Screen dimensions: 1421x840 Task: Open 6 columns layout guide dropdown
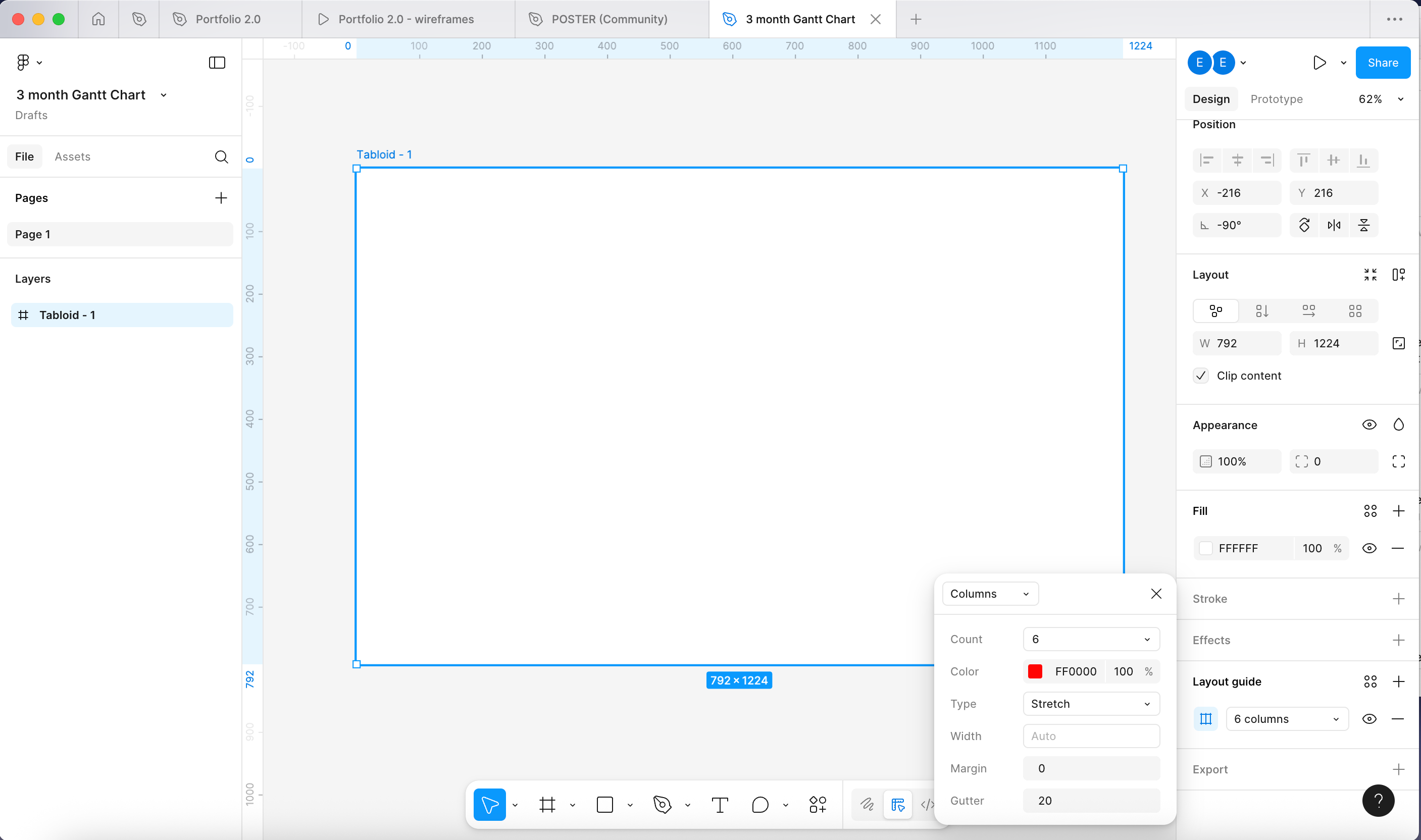tap(1287, 719)
